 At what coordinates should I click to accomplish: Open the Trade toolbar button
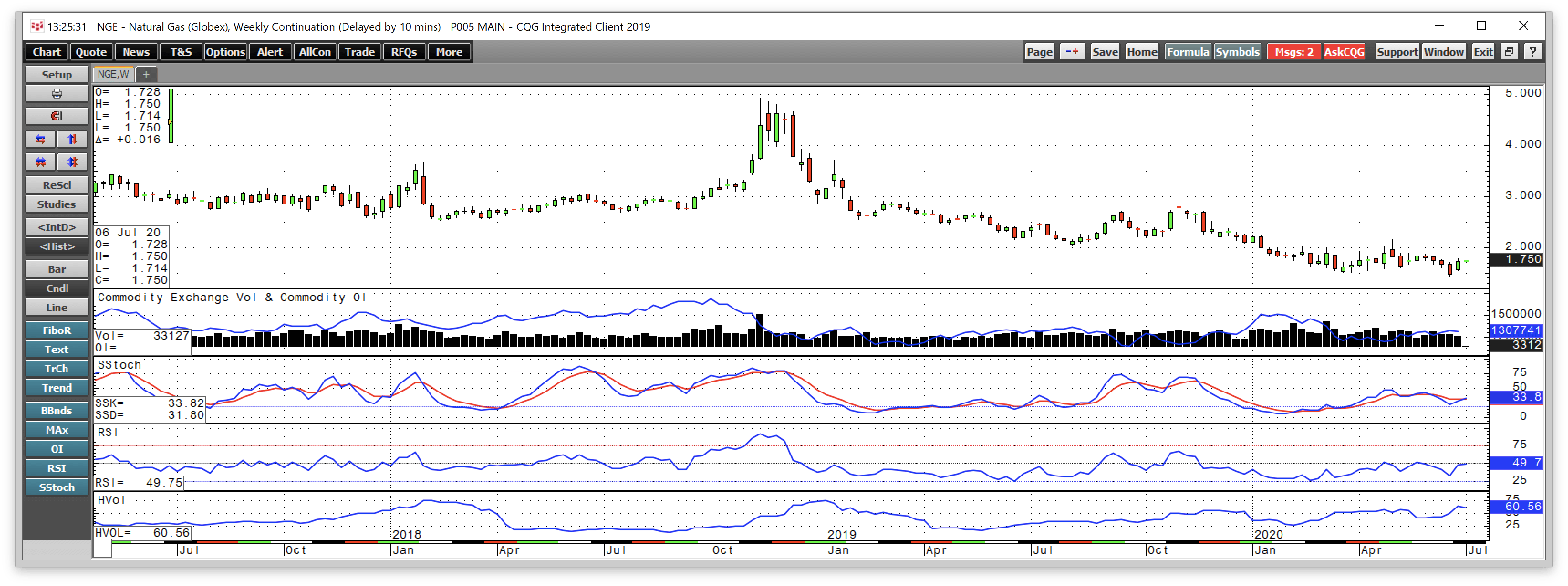point(360,52)
